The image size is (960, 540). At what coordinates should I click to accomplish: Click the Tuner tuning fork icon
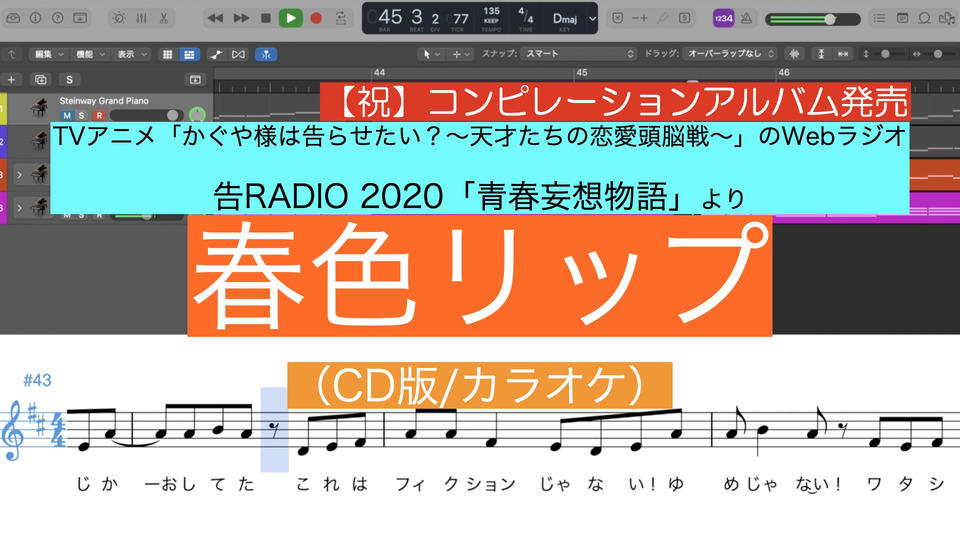(x=662, y=18)
